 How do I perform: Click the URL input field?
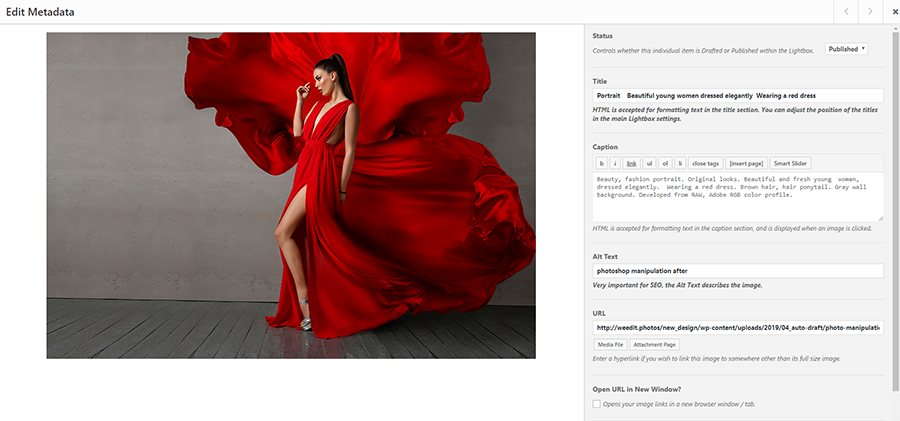tap(737, 327)
